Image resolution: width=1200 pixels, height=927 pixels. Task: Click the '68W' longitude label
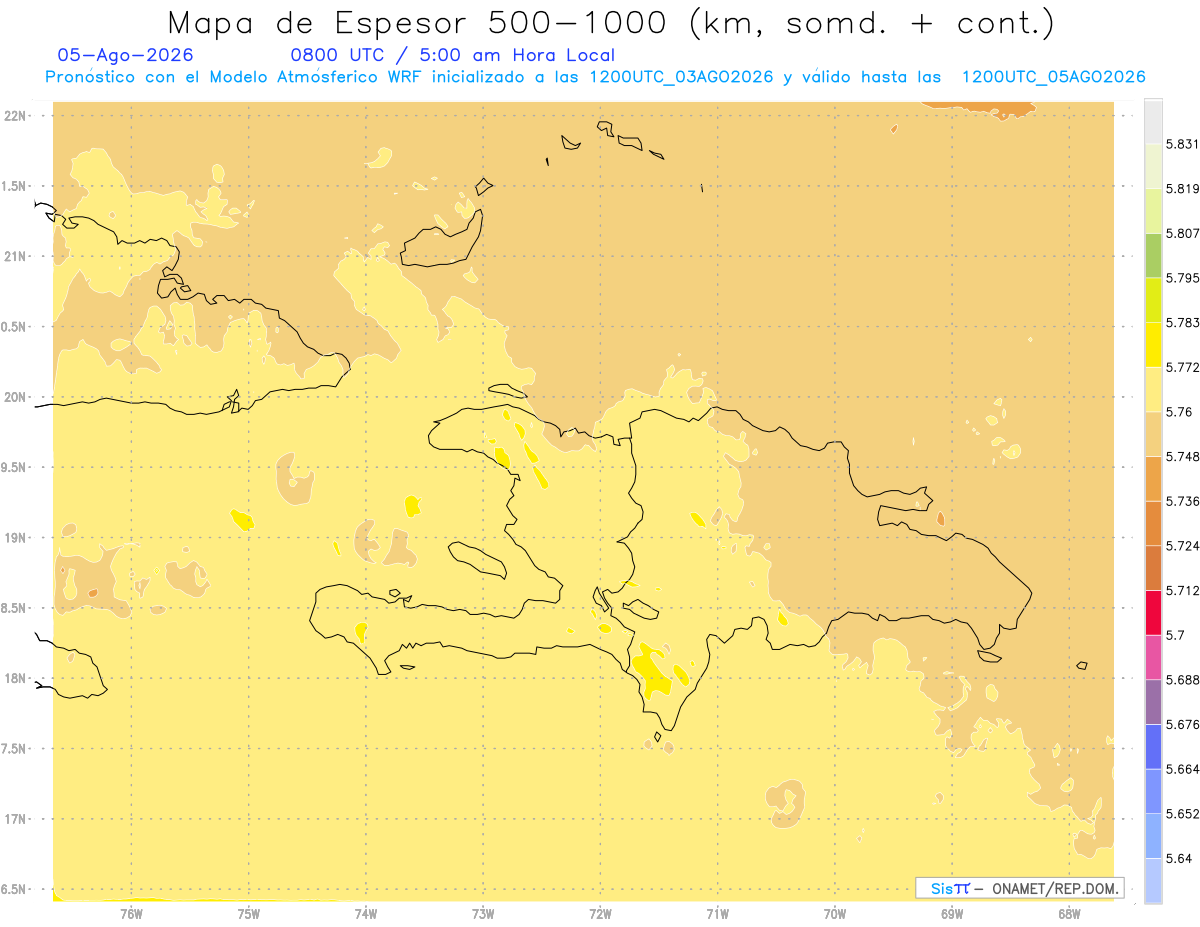coord(1069,914)
